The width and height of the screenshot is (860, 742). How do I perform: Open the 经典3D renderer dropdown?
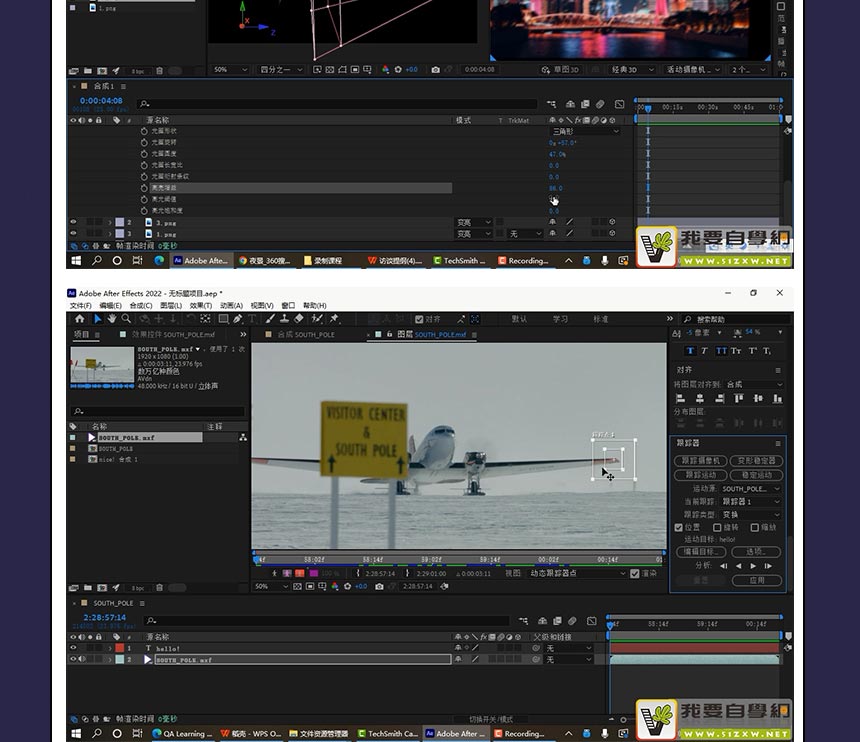point(632,70)
